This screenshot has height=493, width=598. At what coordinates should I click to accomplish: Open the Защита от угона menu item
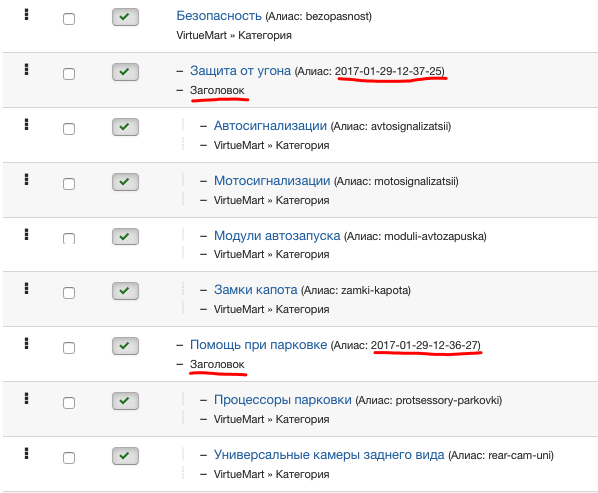point(240,71)
